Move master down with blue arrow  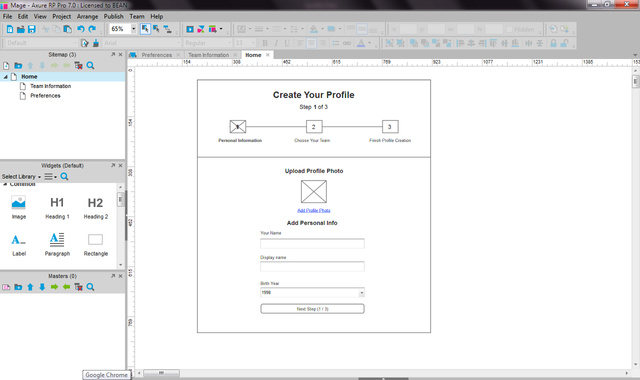click(42, 287)
